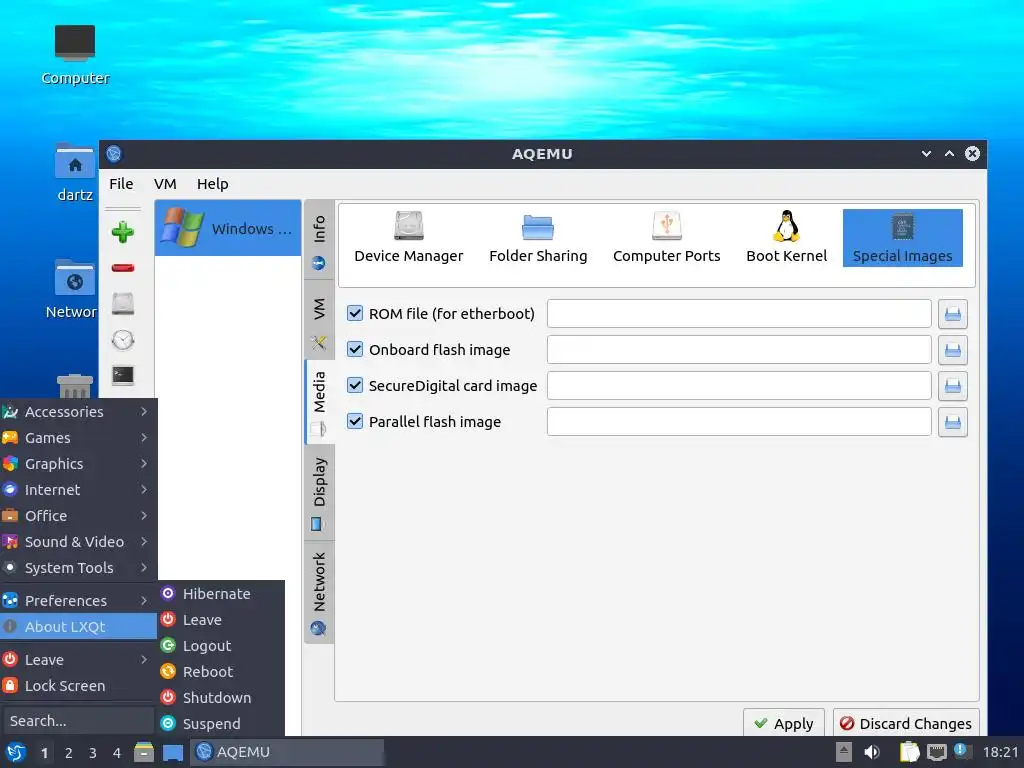Viewport: 1024px width, 768px height.
Task: Open the LXQt start menu button
Action: coord(16,752)
